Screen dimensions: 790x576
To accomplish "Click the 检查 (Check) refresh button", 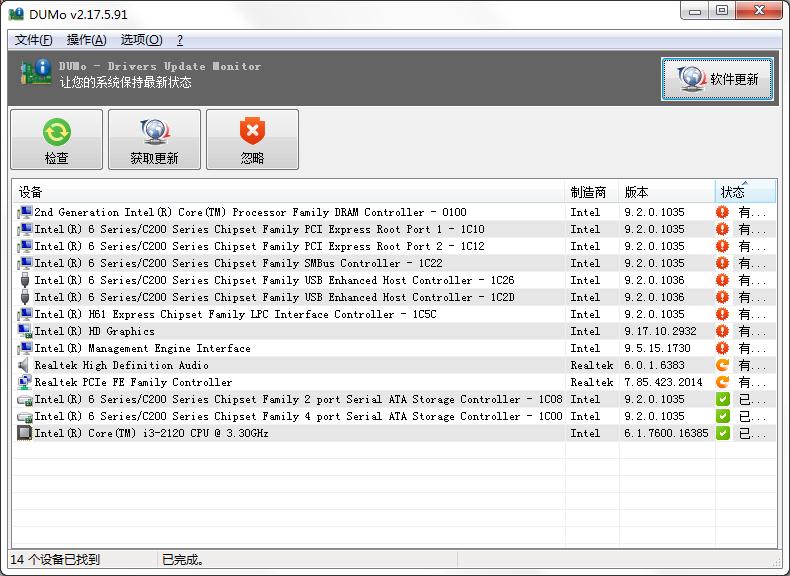I will pyautogui.click(x=56, y=139).
